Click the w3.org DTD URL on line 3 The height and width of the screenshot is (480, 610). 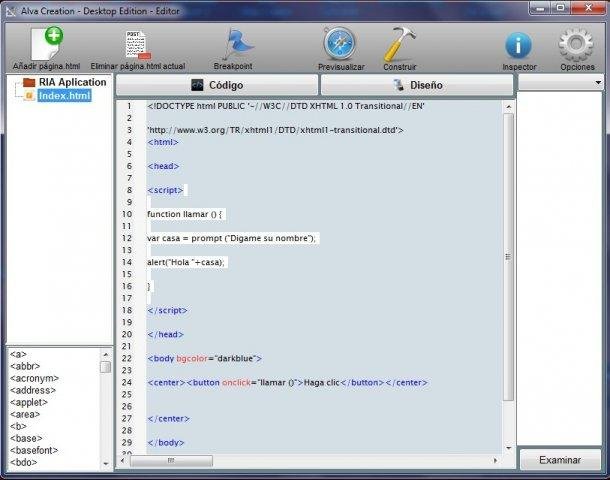click(x=275, y=130)
